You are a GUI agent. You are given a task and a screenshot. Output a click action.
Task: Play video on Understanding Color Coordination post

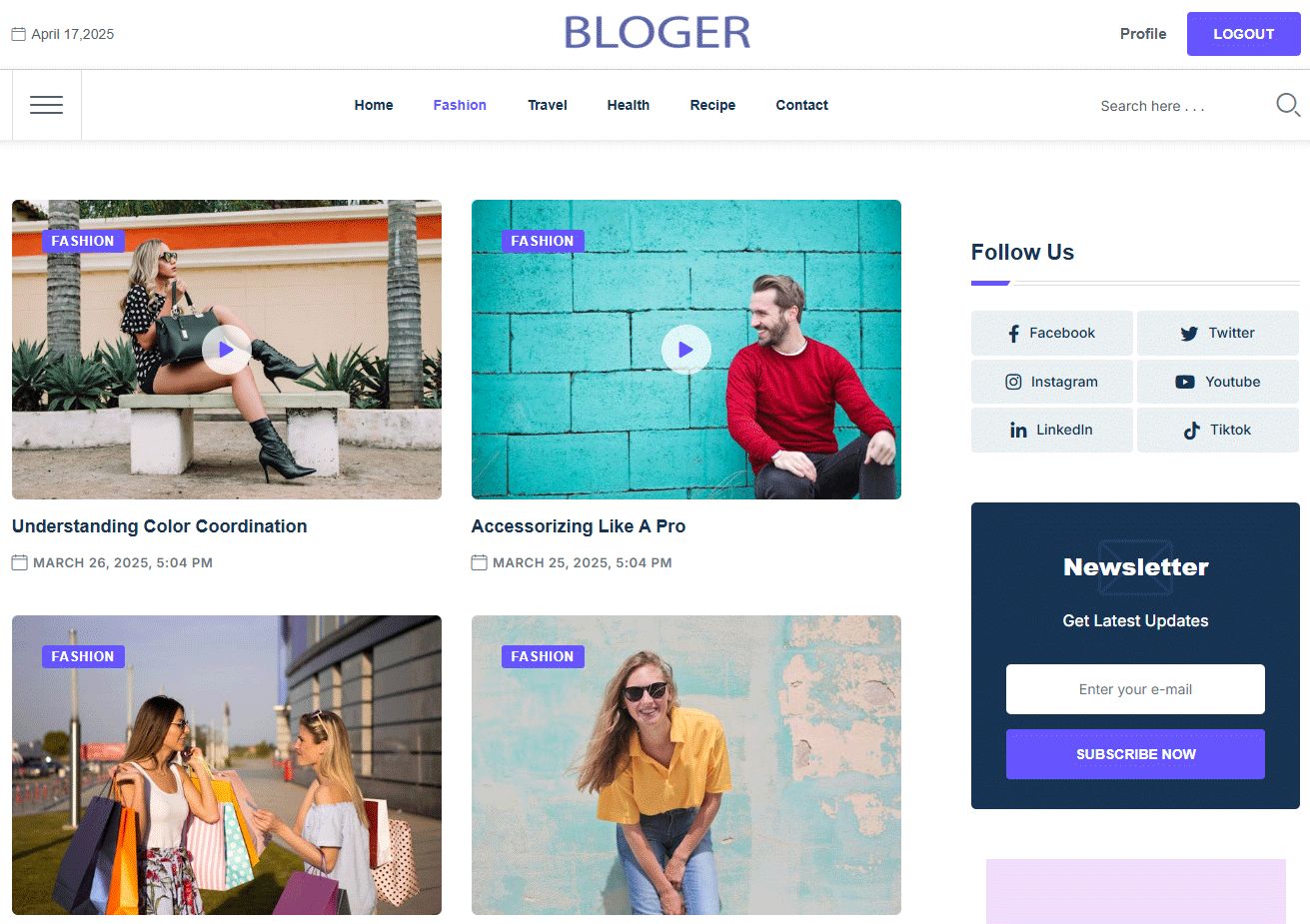click(227, 350)
